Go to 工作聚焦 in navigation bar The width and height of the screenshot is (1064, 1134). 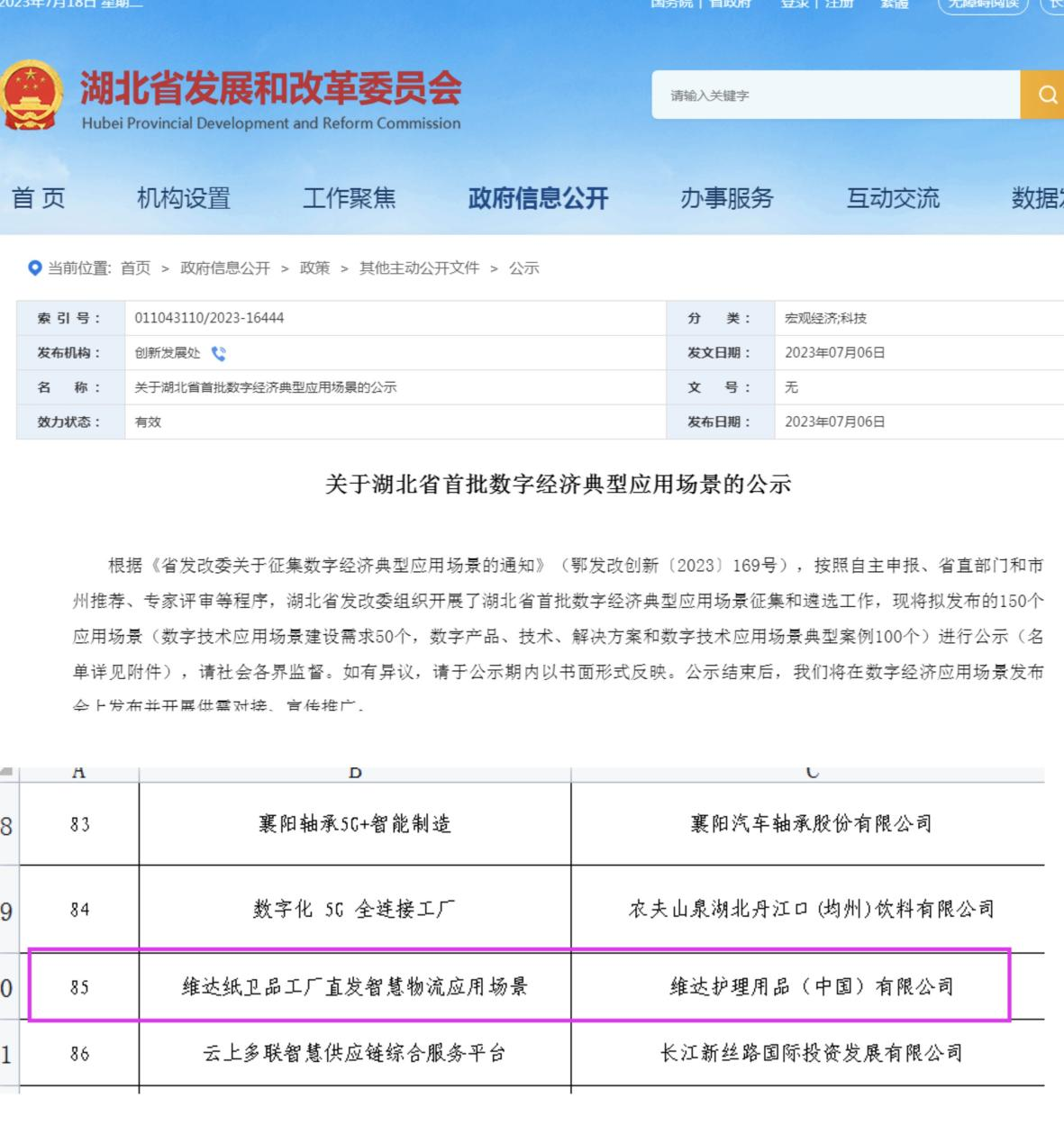(x=349, y=198)
